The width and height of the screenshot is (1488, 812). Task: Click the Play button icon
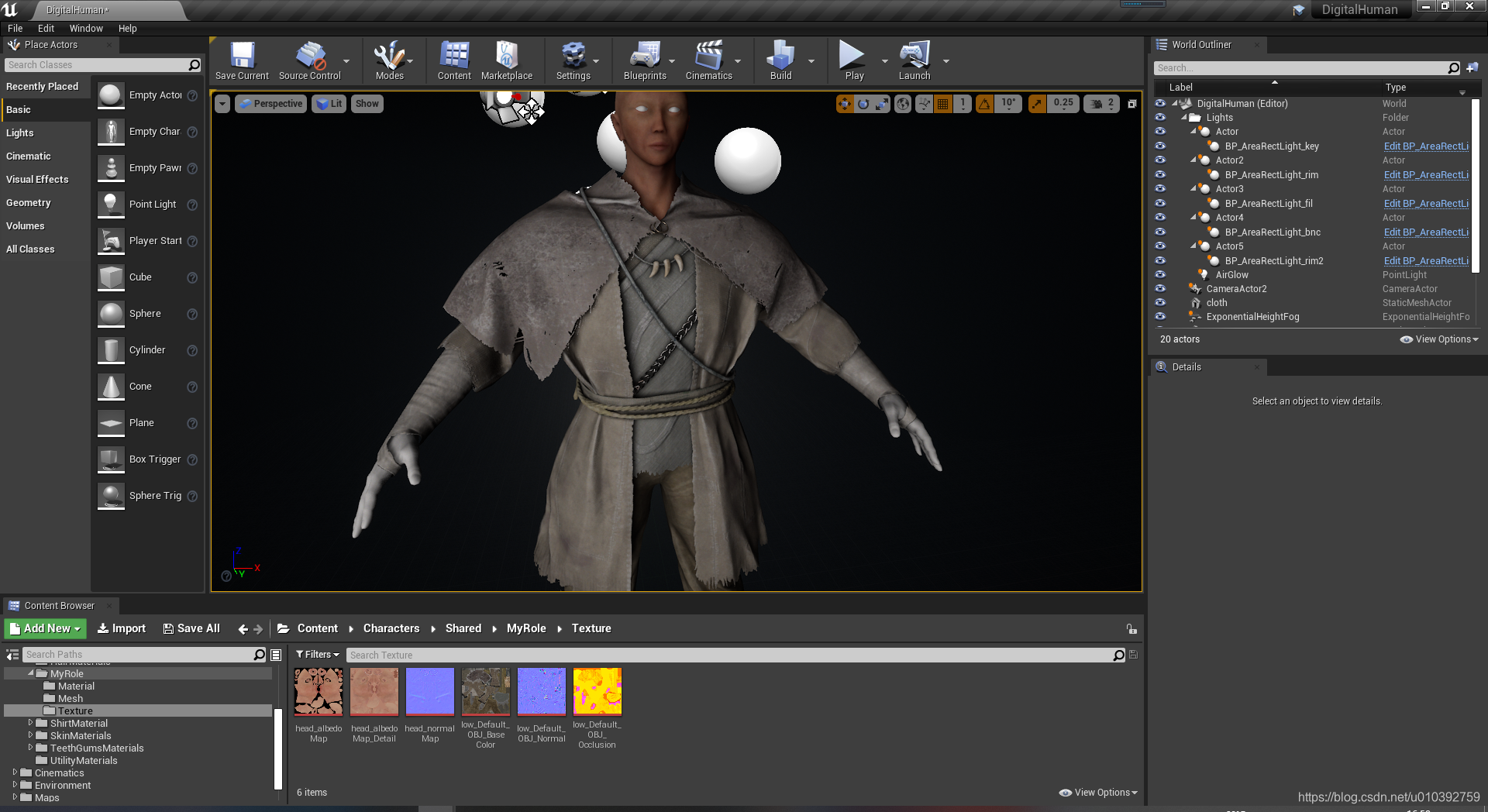pyautogui.click(x=852, y=56)
